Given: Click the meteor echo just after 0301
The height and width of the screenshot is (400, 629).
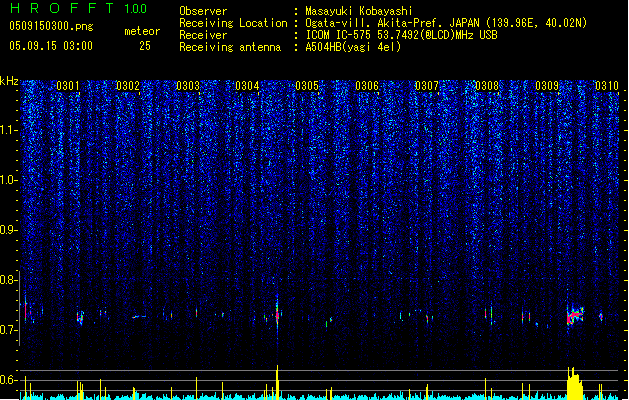Looking at the screenshot, I should click(x=80, y=318).
